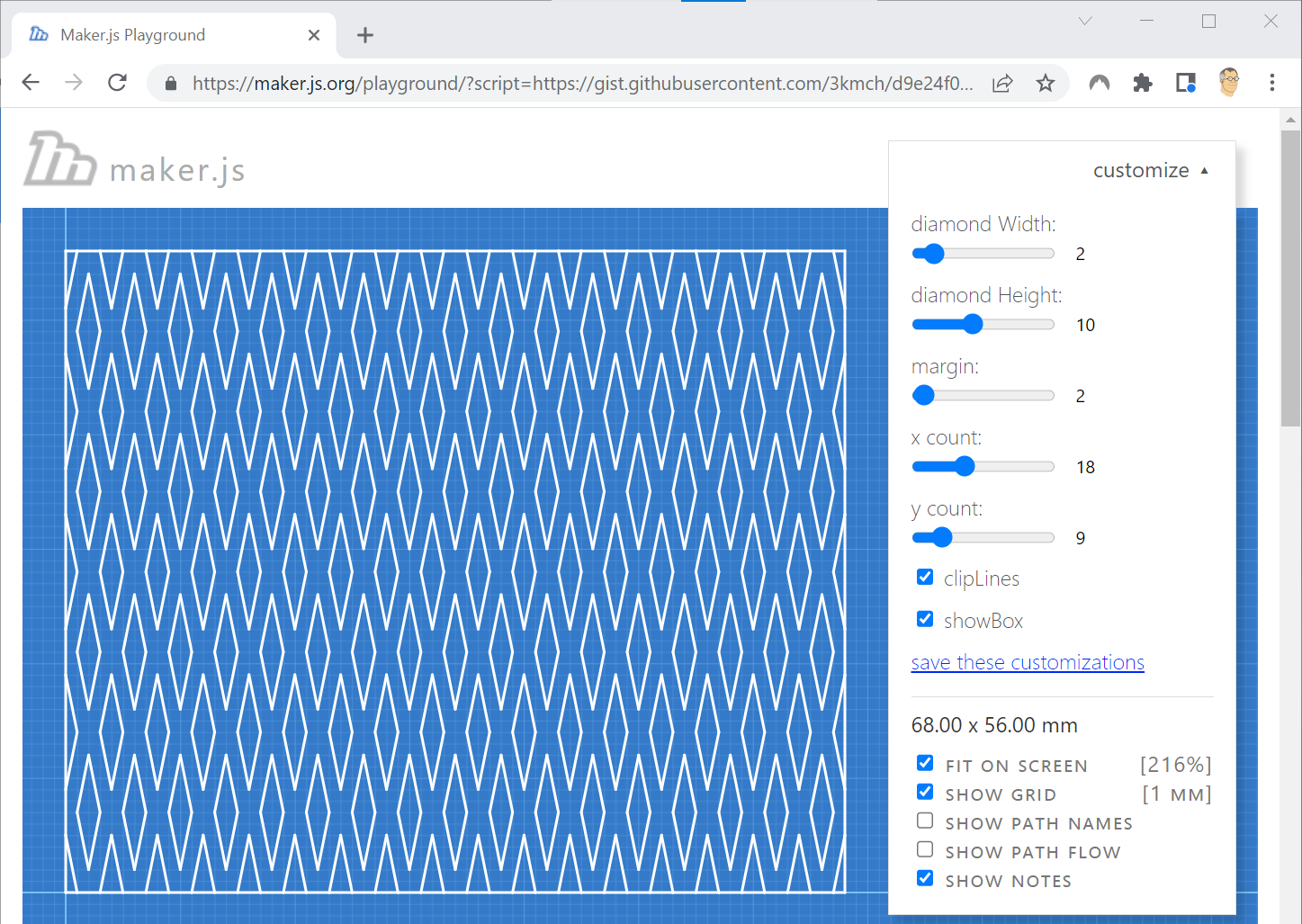
Task: Click the page vertical scrollbar thumb
Action: 1290,278
